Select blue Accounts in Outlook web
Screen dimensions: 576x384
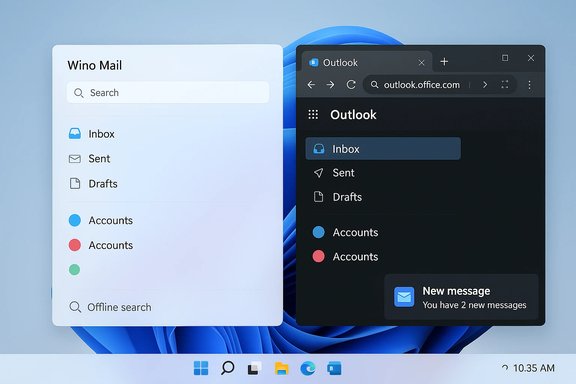[345, 232]
